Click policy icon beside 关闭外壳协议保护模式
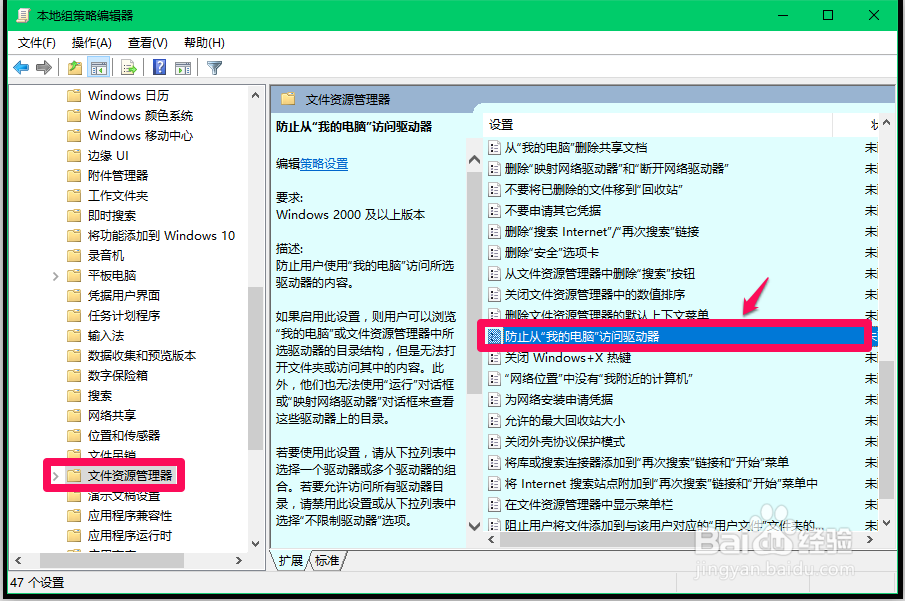Viewport: 905px width, 601px height. 494,442
